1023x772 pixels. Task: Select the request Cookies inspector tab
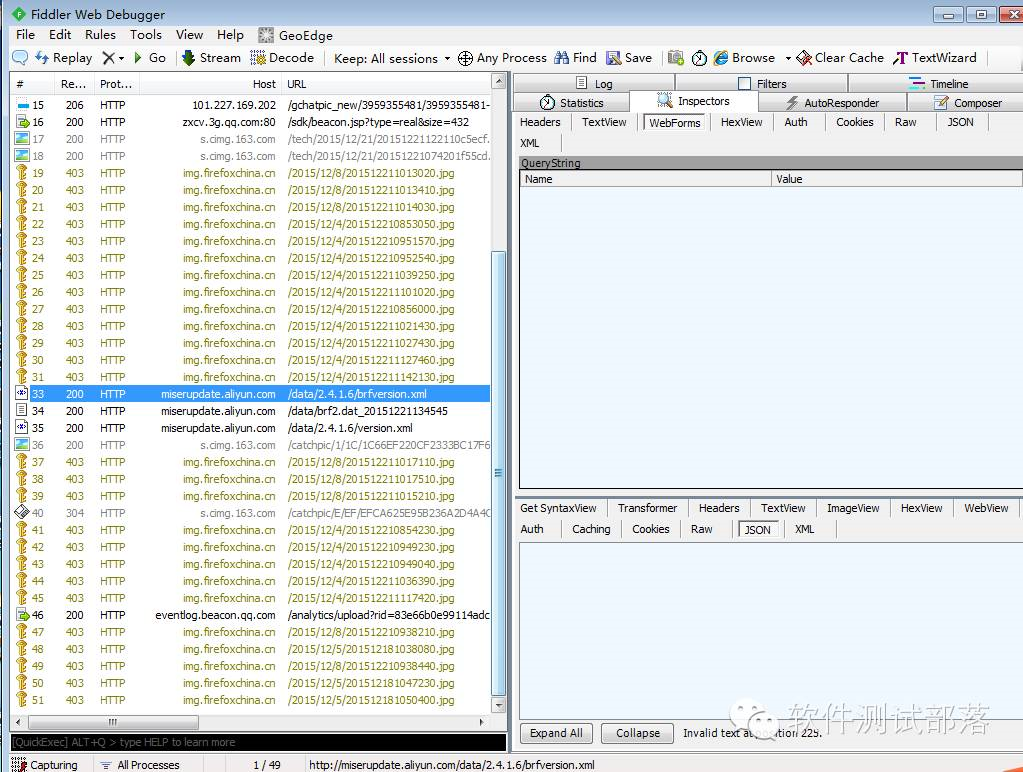point(855,122)
